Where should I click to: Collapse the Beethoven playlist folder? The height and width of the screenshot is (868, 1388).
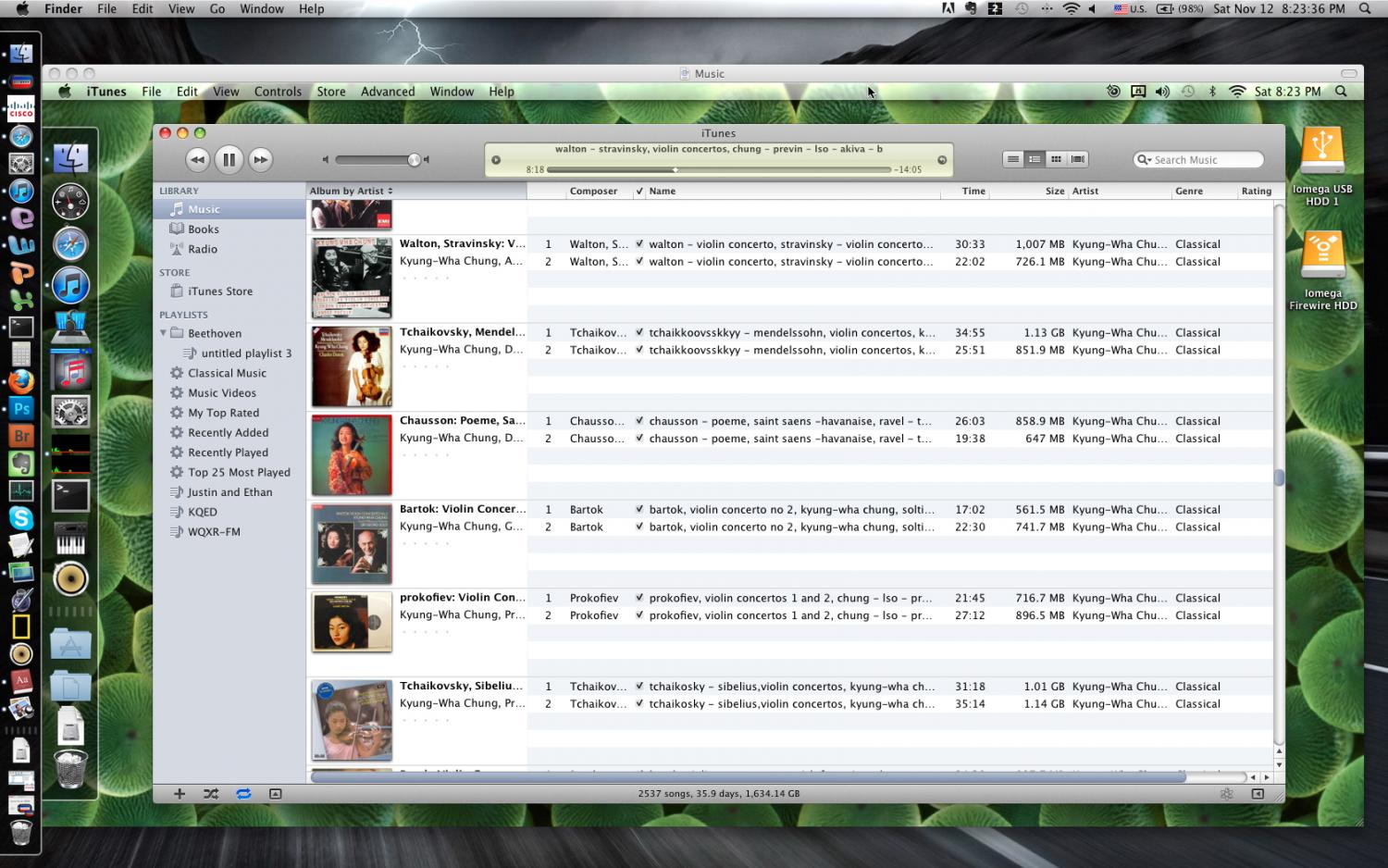[164, 333]
